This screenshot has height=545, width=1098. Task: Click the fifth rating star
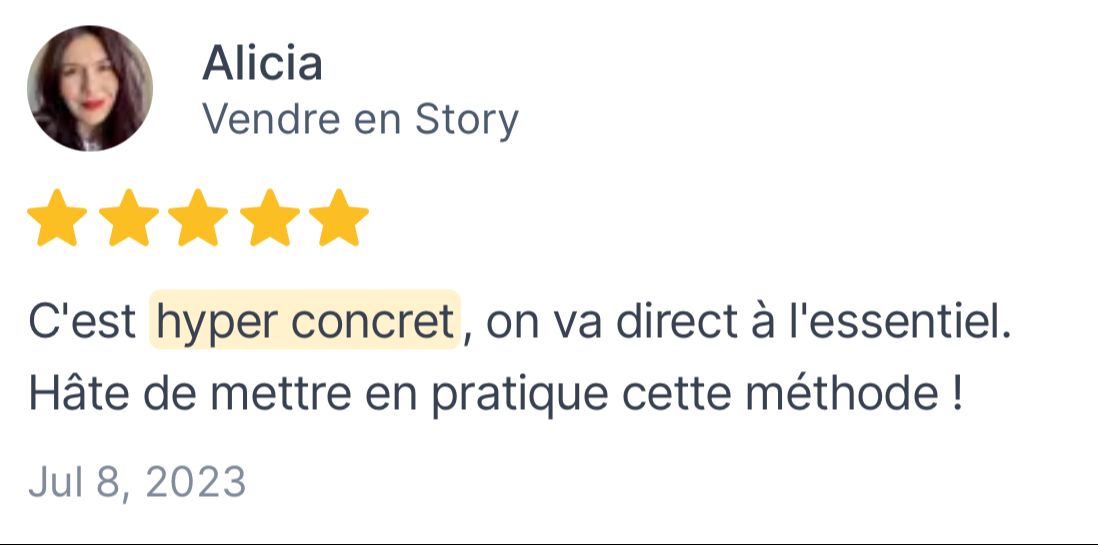coord(339,217)
